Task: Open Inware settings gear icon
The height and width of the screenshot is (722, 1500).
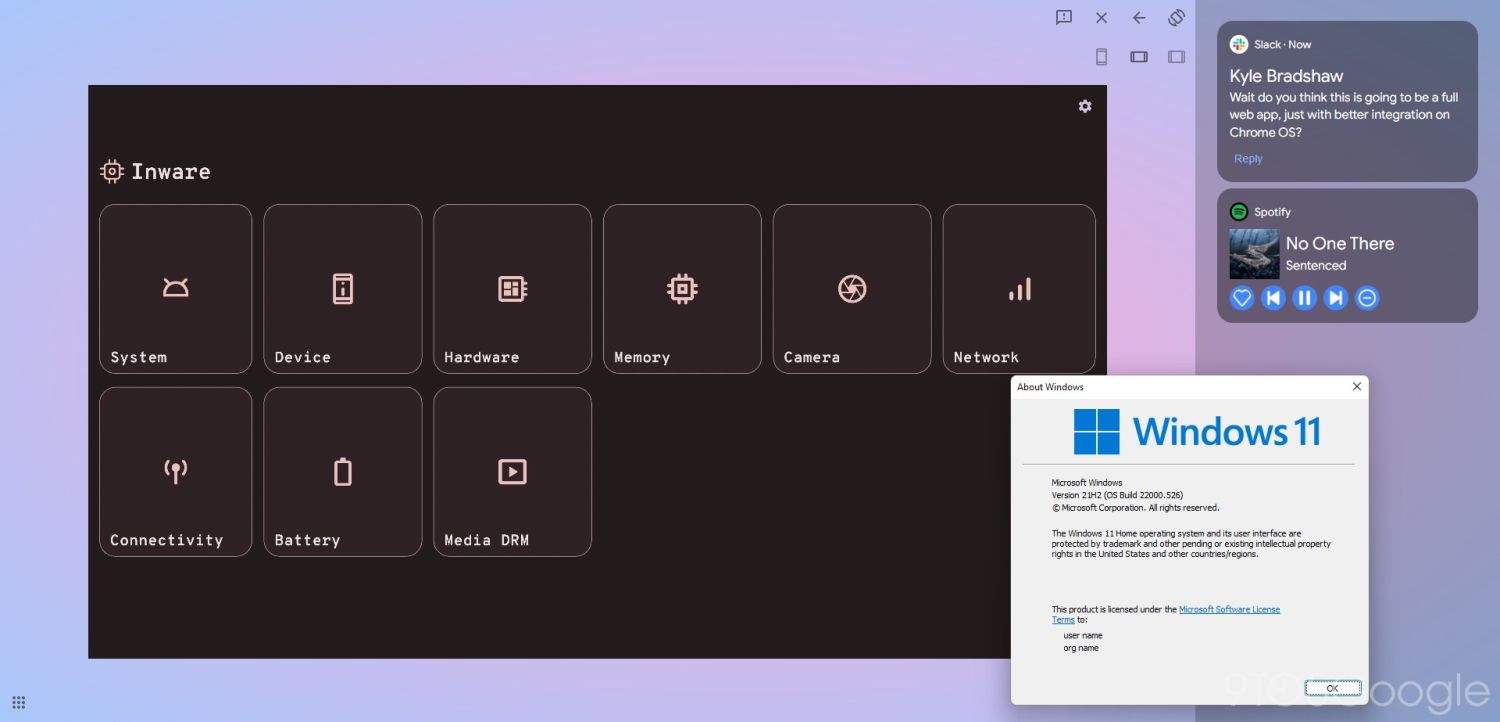Action: (1085, 106)
